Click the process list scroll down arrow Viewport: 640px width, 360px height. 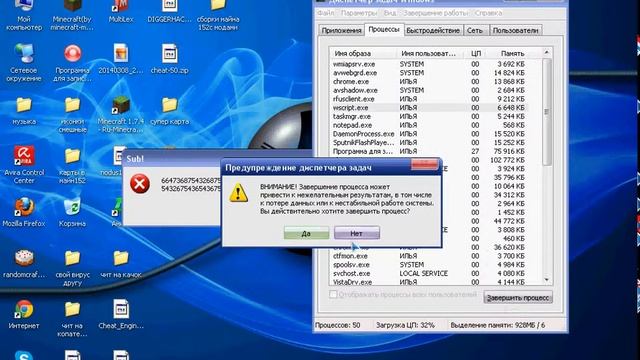[x=547, y=280]
